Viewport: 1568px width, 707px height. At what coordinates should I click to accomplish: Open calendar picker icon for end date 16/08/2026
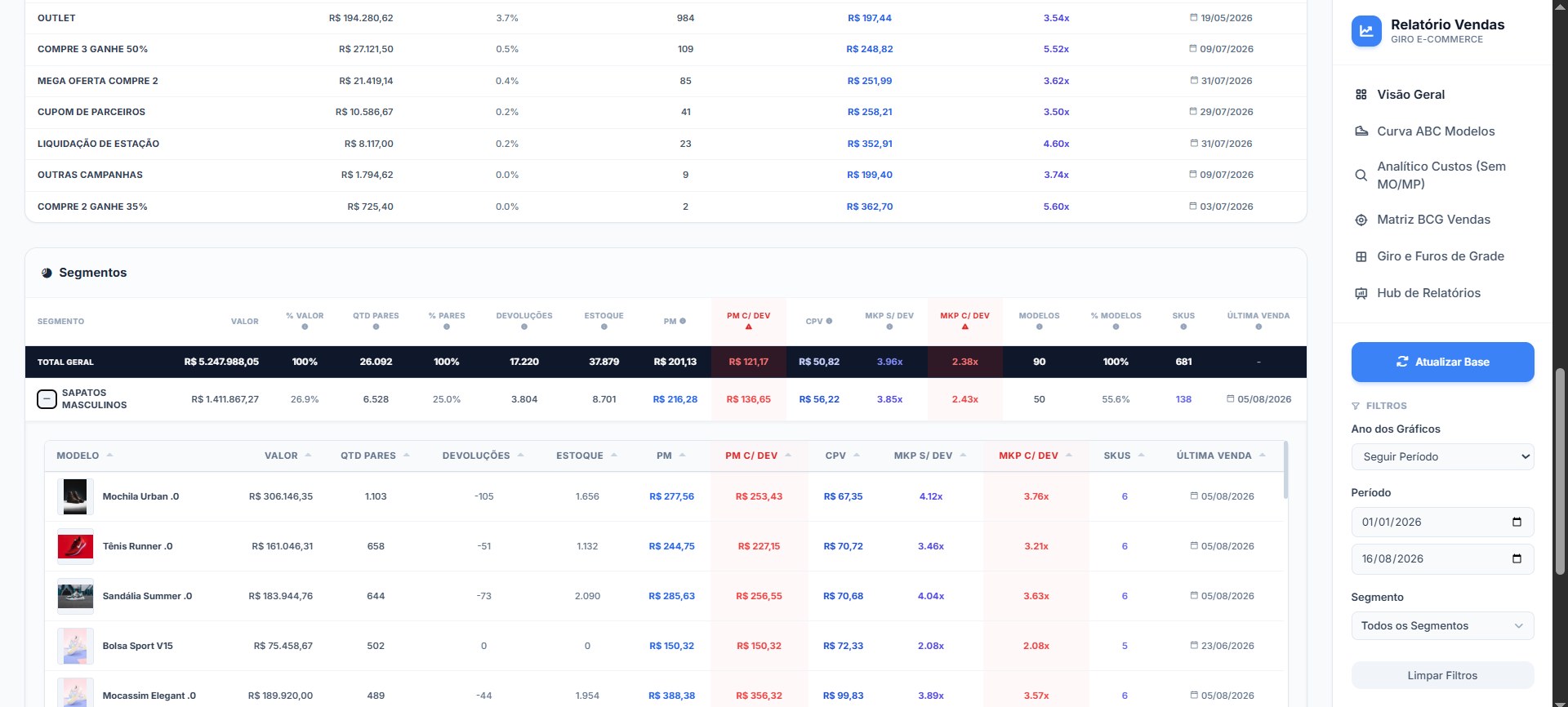pos(1517,558)
